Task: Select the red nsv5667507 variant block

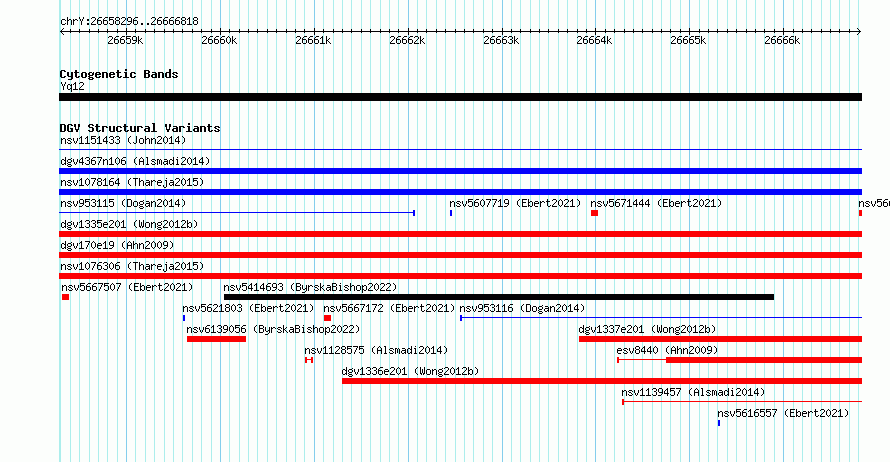Action: [x=65, y=297]
